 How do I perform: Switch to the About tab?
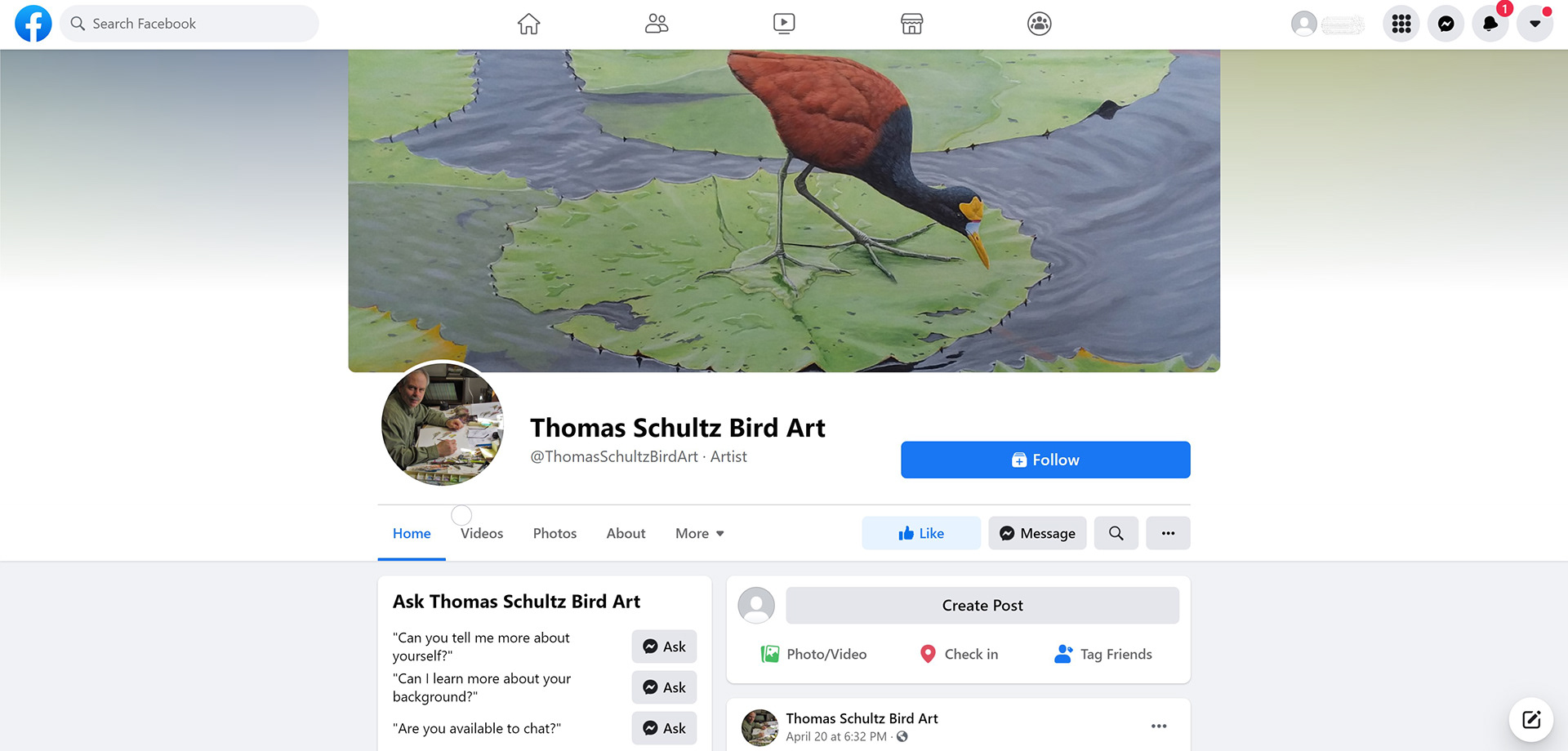click(x=626, y=533)
